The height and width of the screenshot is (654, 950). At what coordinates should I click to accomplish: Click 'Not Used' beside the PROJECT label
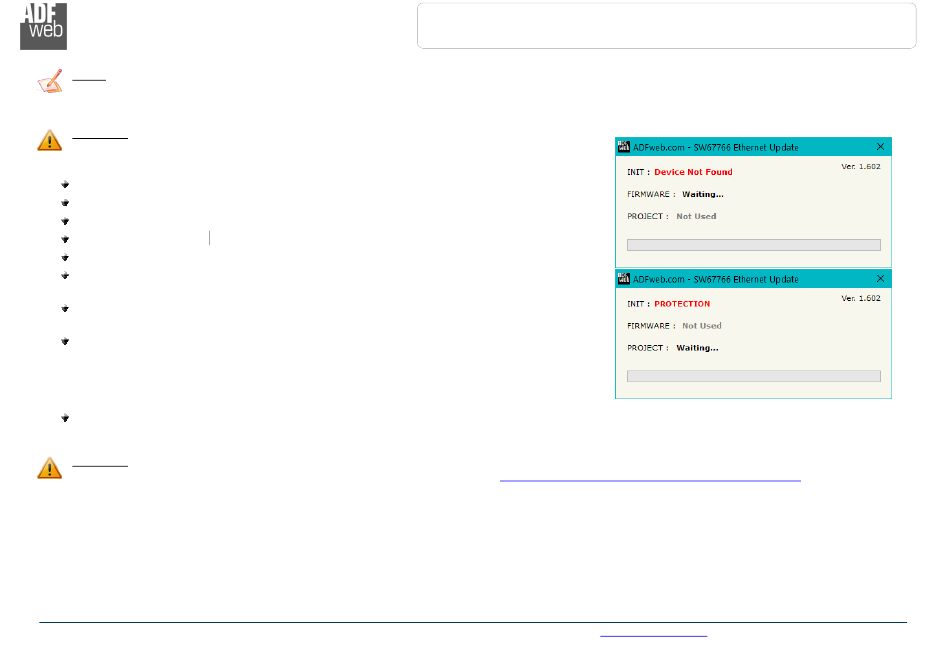point(696,216)
